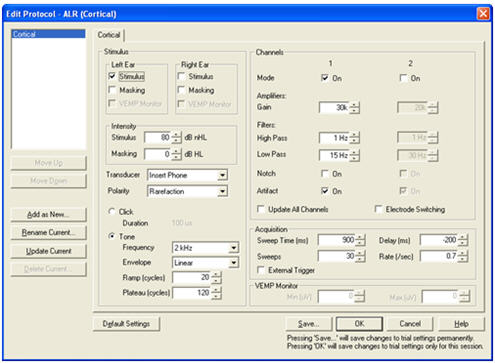Click the Sweep Time input field
Screen dimensions: 495x363
337,240
